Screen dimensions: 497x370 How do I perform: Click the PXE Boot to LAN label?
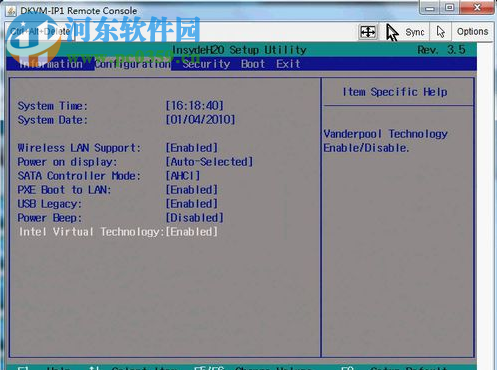[x=64, y=190]
